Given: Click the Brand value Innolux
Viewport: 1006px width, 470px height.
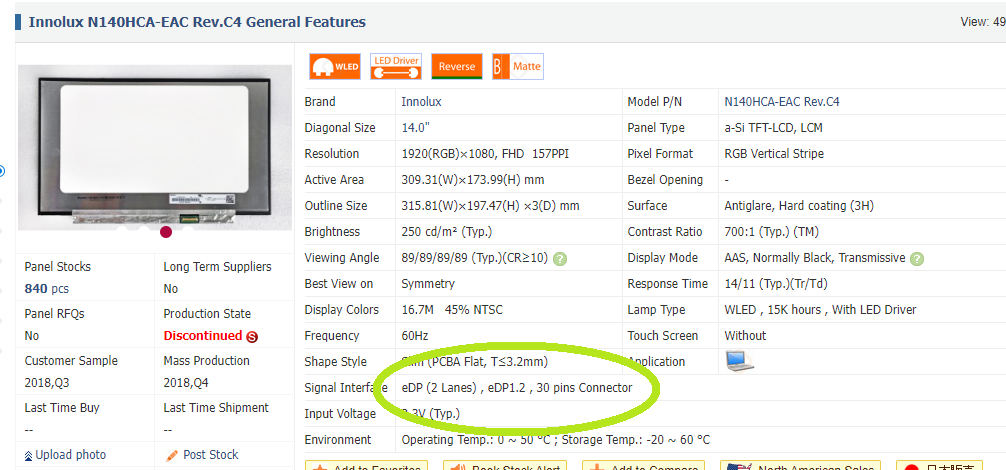Looking at the screenshot, I should pos(421,101).
